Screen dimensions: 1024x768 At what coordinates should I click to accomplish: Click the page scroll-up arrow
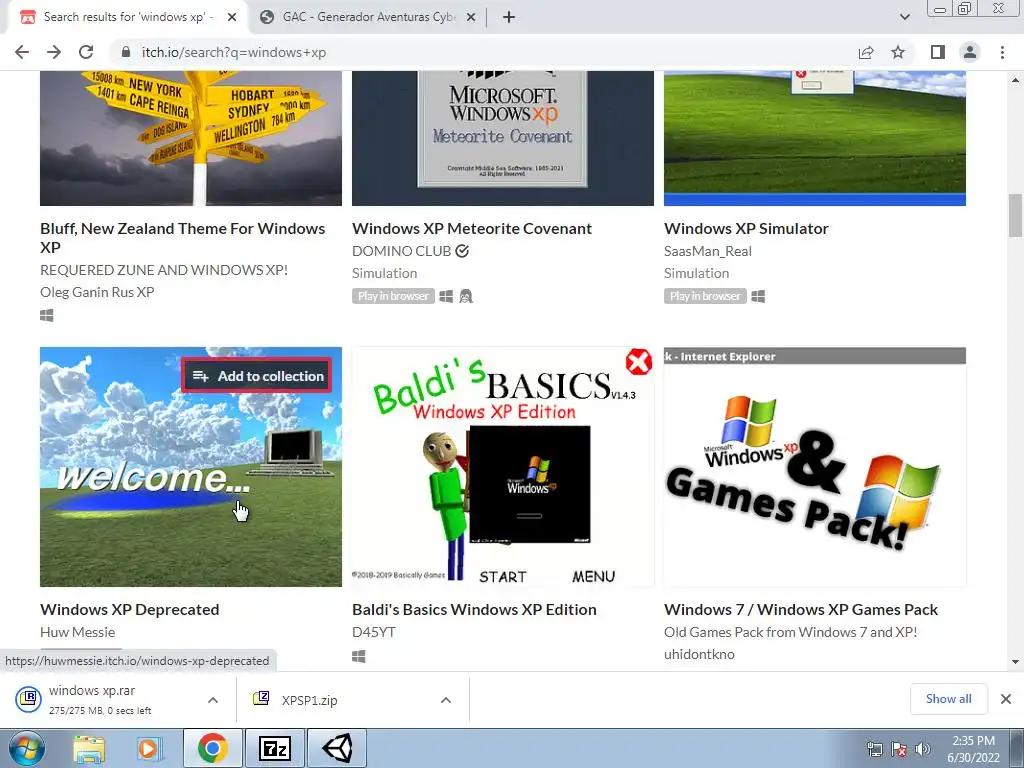(1016, 80)
